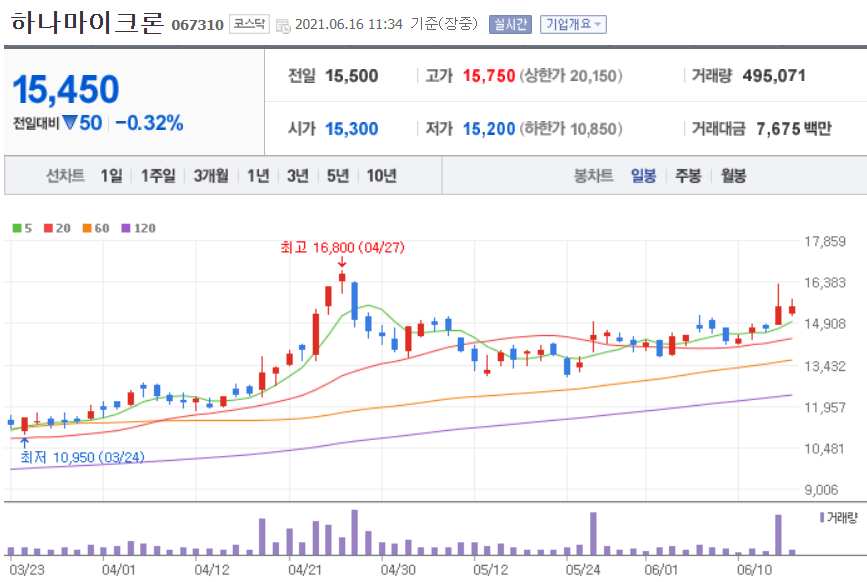Click the lower limit text 하한가 10,850
Viewport: 867px width, 582px height.
(x=571, y=129)
